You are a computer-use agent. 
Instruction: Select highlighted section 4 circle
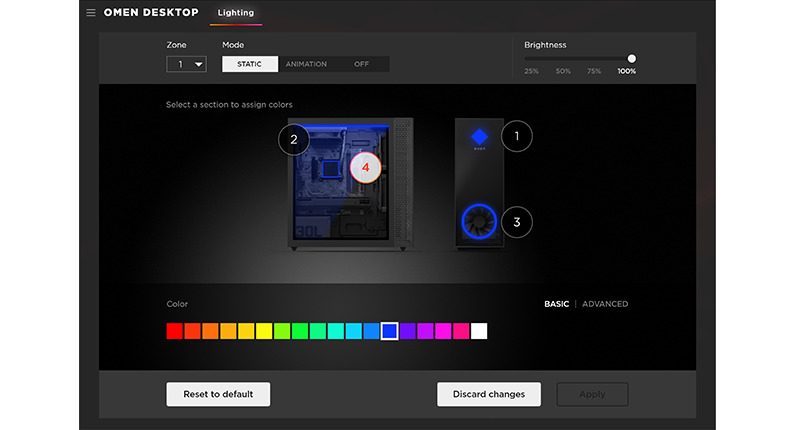point(365,168)
